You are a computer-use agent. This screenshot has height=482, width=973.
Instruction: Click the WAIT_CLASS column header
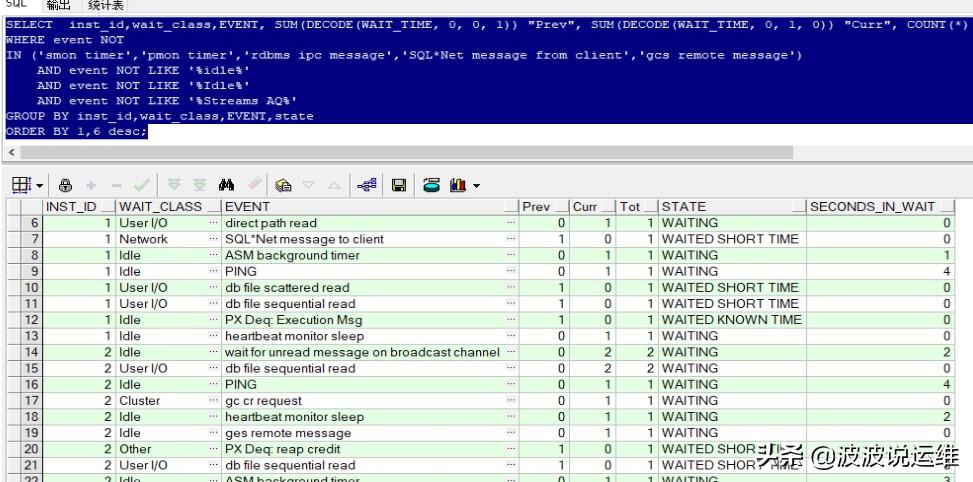pyautogui.click(x=160, y=207)
